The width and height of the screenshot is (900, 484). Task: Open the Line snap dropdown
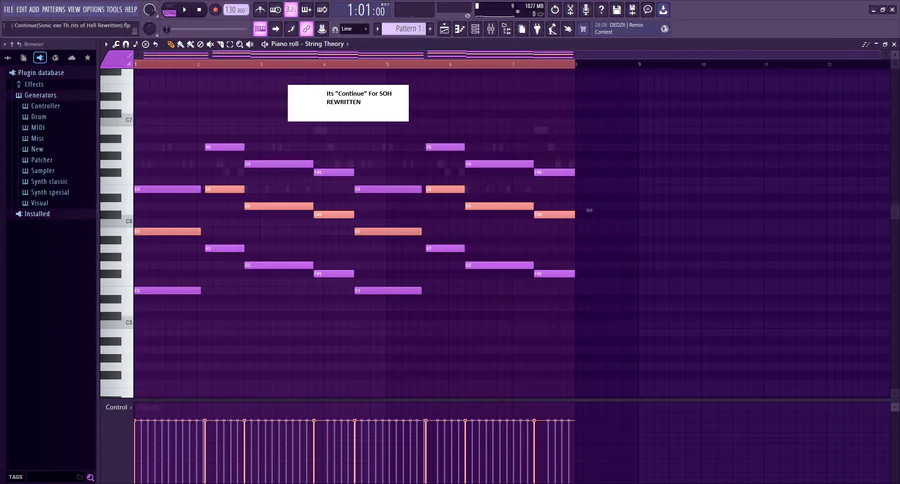354,29
